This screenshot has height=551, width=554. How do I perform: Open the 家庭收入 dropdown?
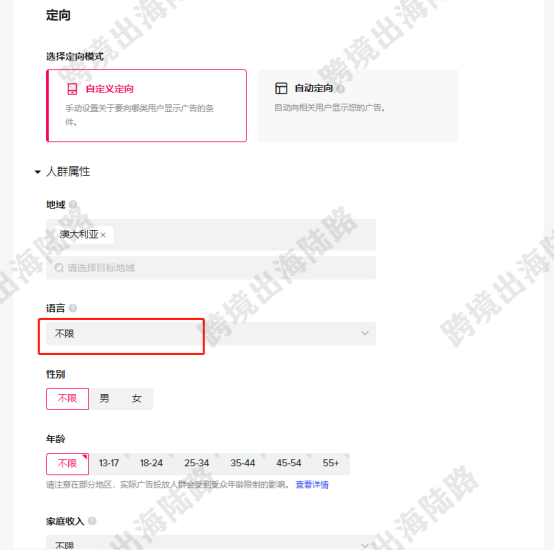211,544
